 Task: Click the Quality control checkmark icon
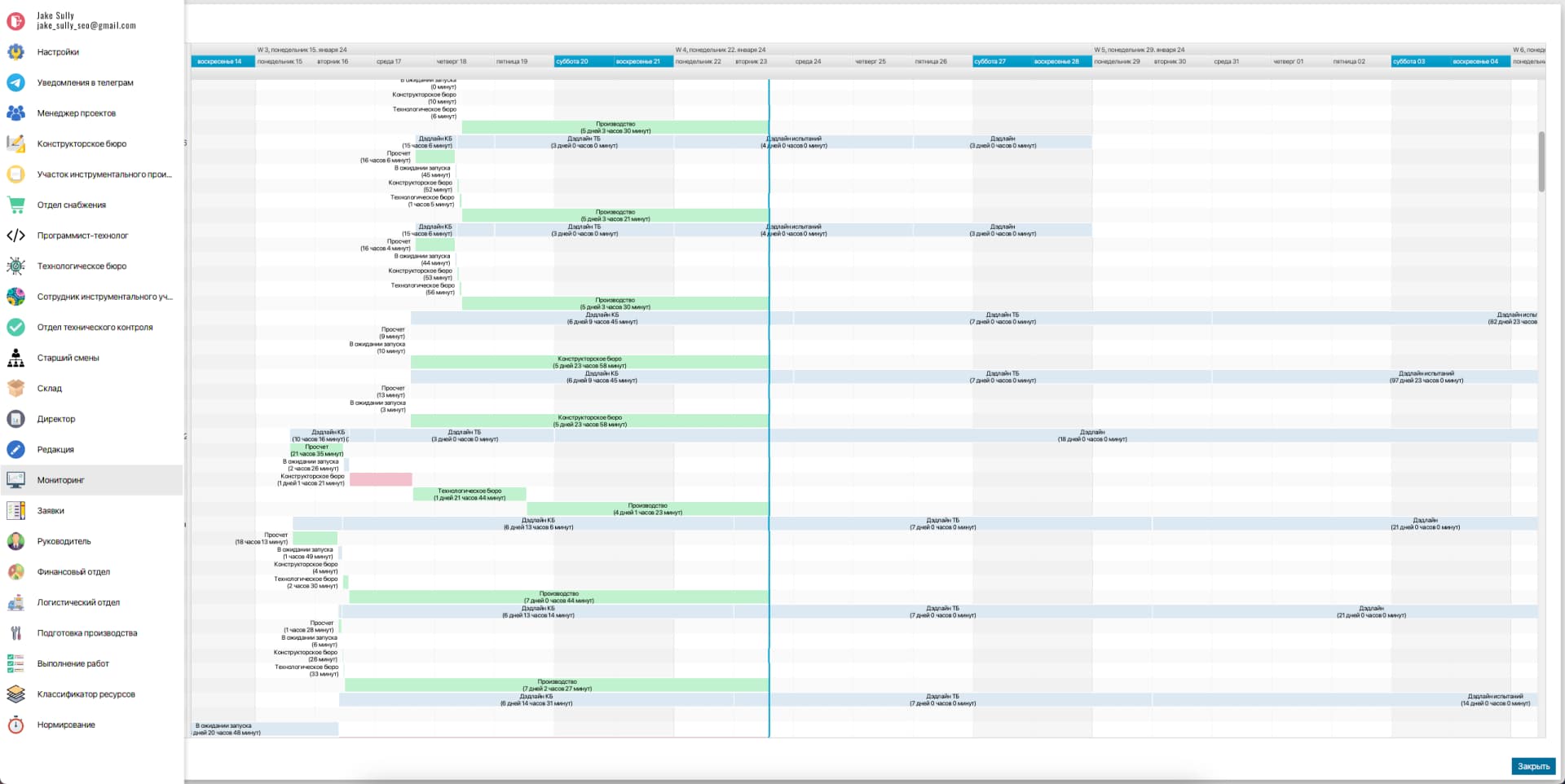(15, 328)
